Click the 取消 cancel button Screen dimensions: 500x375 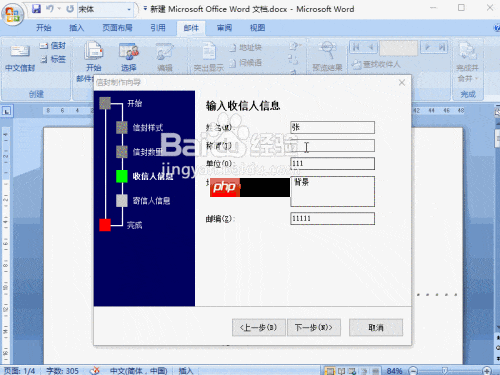376,328
